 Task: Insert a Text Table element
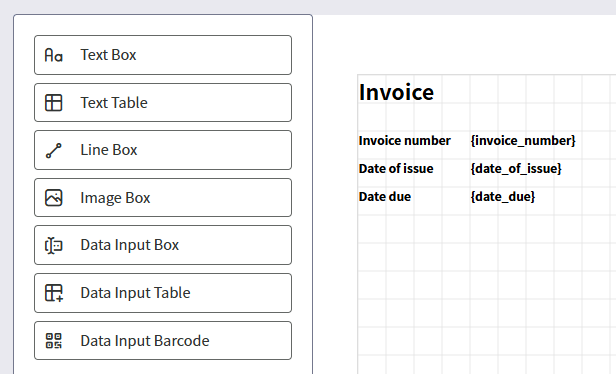tap(163, 103)
